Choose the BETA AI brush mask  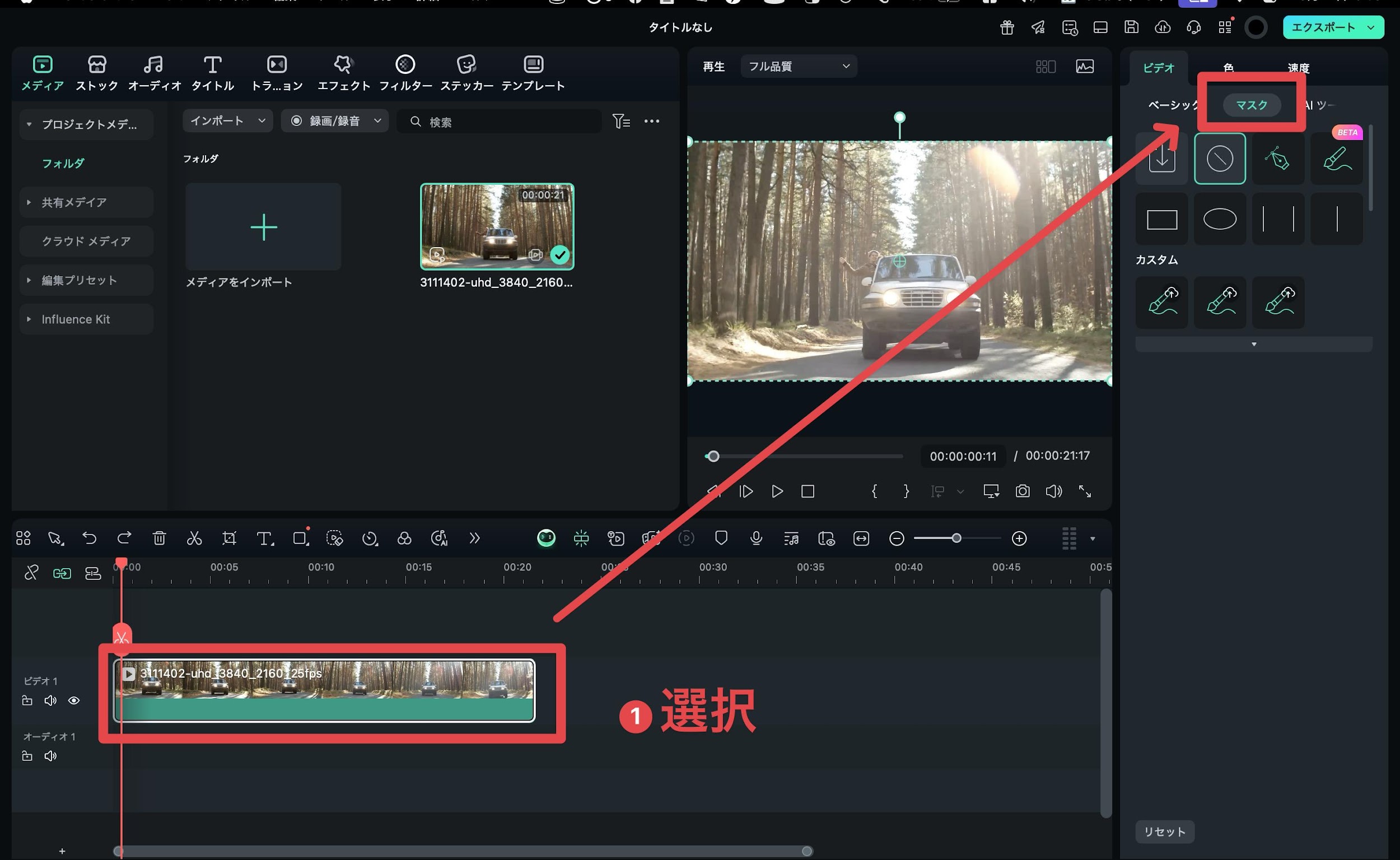point(1336,158)
